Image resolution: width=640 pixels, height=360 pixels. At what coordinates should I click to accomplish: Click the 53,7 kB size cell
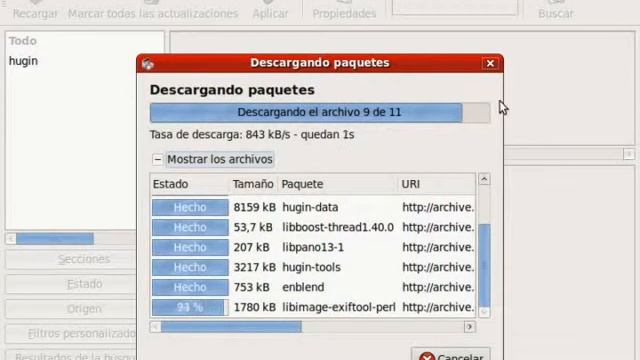tap(253, 227)
